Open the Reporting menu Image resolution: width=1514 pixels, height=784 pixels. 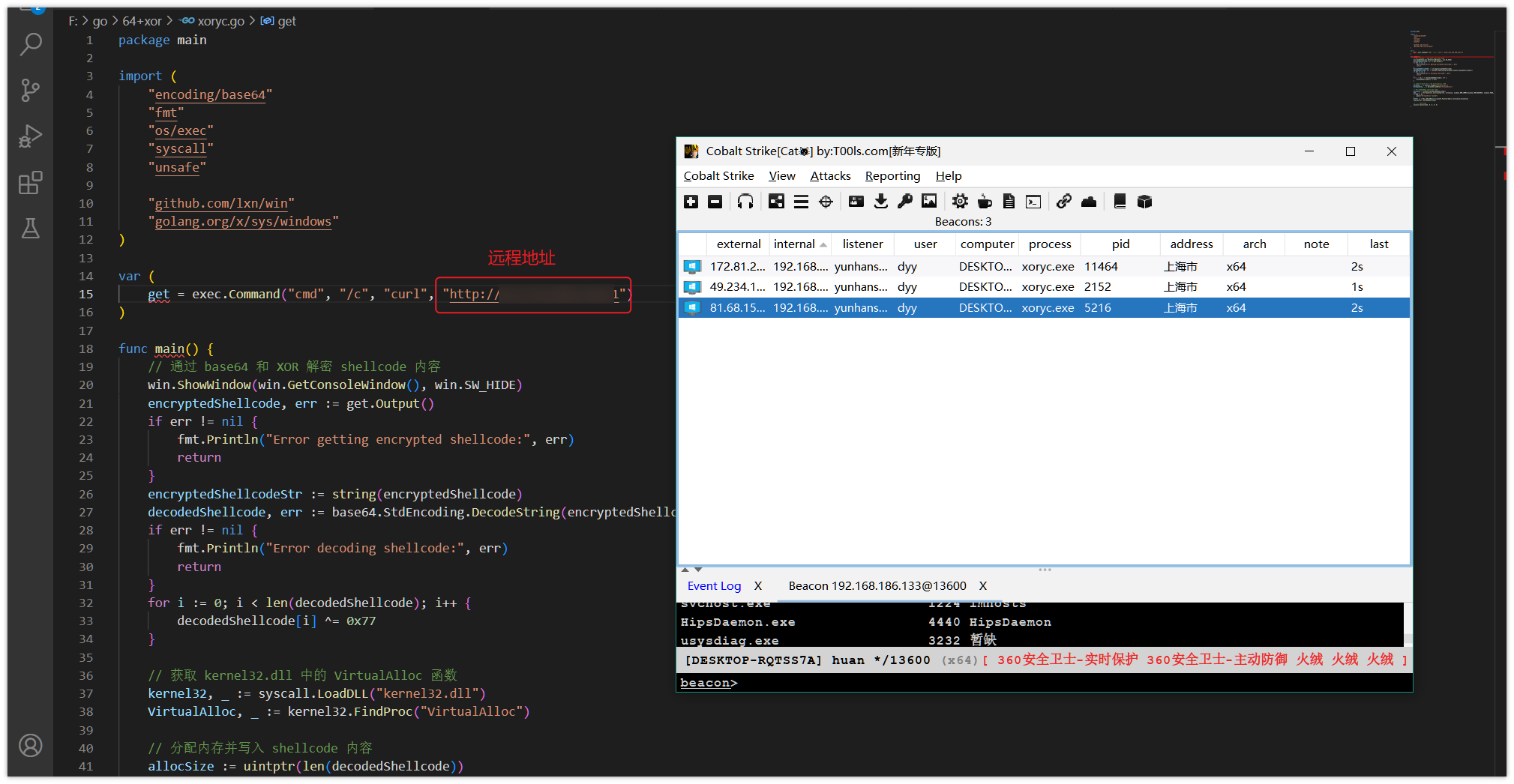[x=892, y=175]
